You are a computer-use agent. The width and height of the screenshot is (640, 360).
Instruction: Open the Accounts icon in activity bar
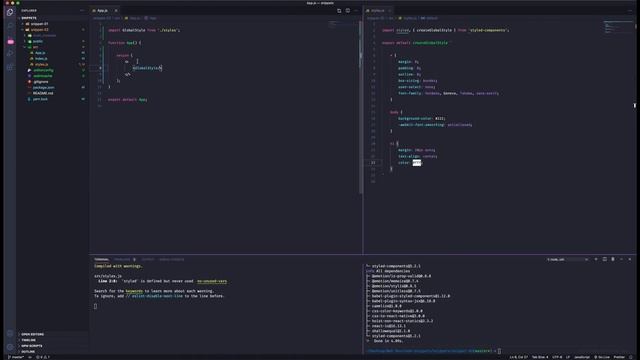10,333
